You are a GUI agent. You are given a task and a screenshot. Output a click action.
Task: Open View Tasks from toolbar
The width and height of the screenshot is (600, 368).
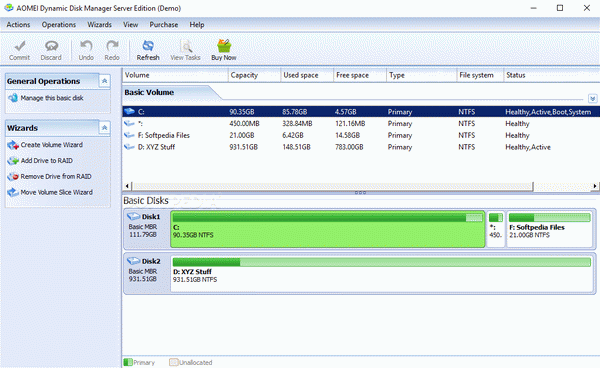click(186, 50)
